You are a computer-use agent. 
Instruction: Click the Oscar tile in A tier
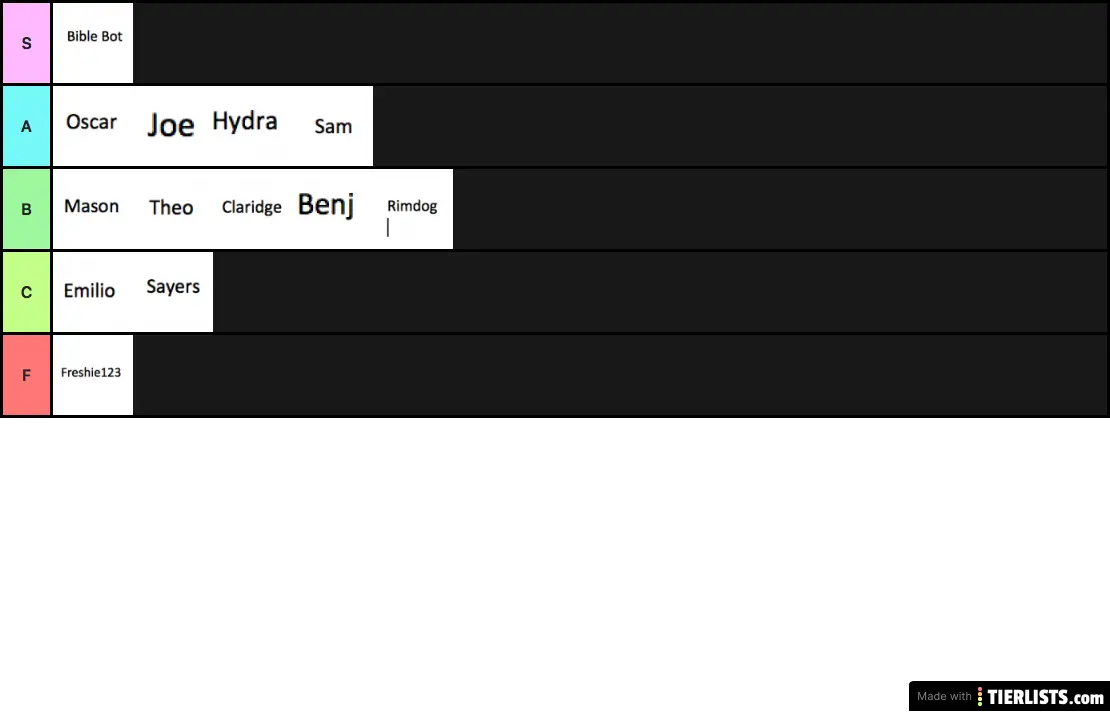[93, 126]
